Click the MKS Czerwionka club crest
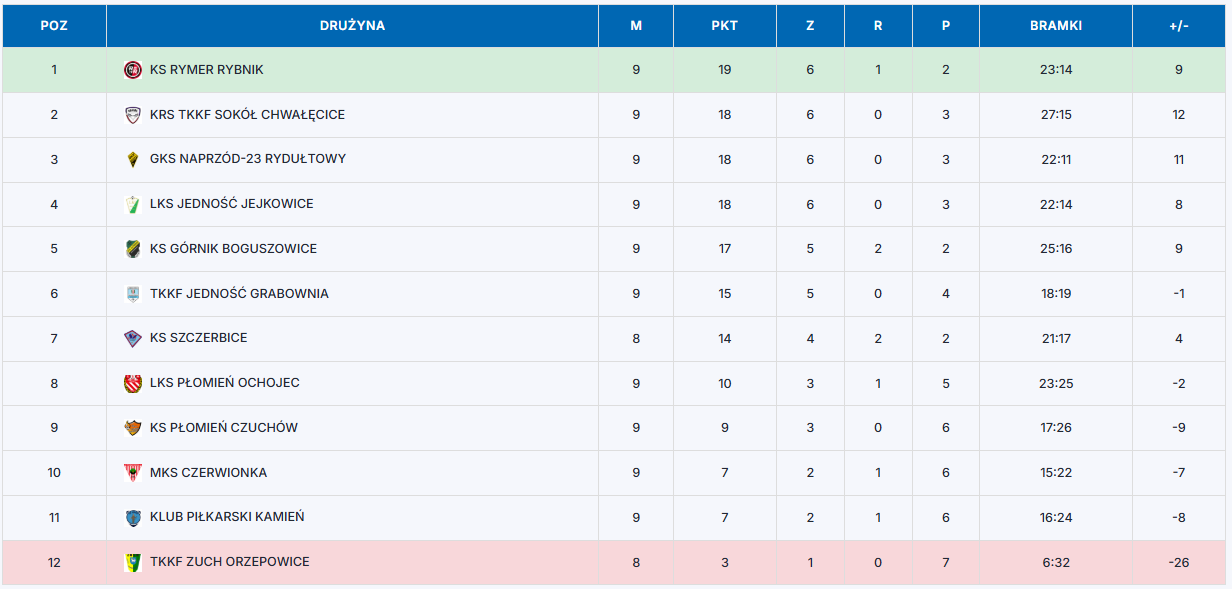Viewport: 1232px width, 589px height. click(133, 473)
